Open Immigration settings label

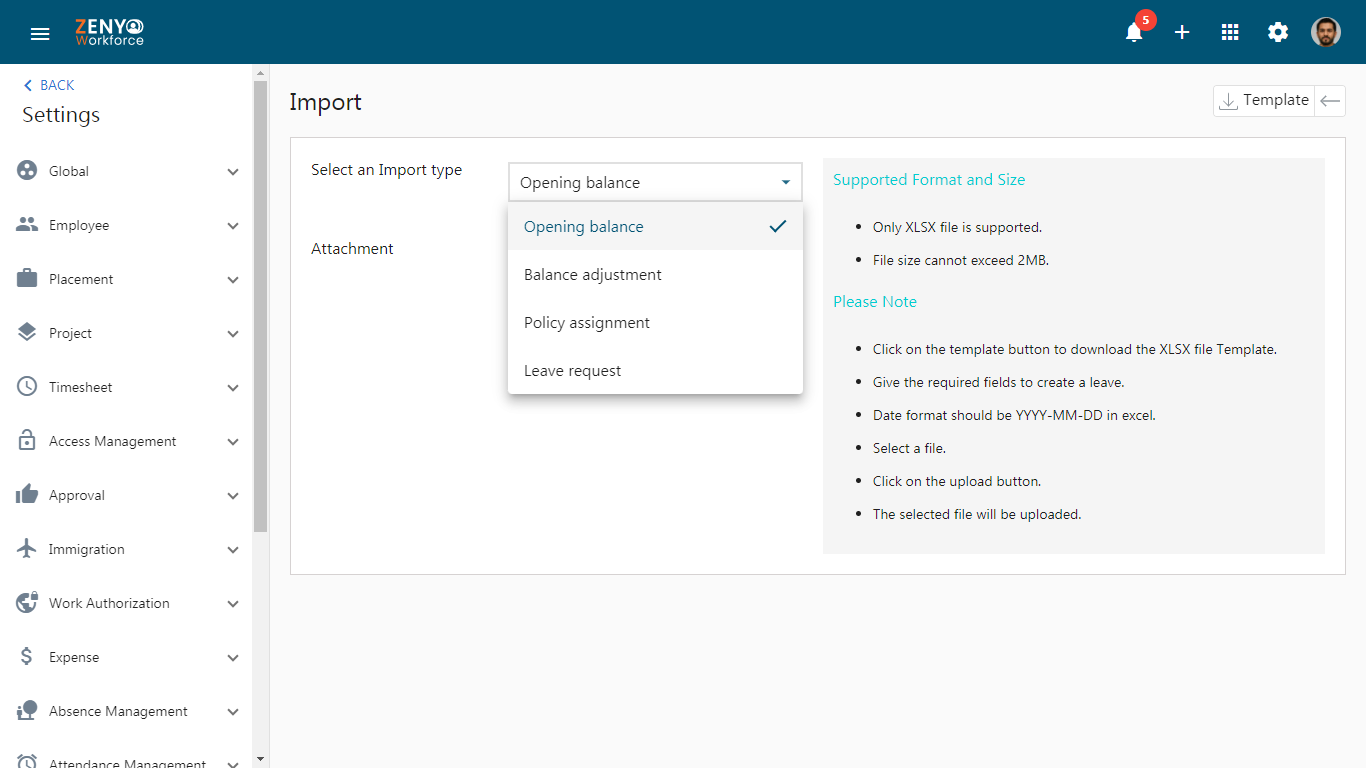pyautogui.click(x=87, y=549)
